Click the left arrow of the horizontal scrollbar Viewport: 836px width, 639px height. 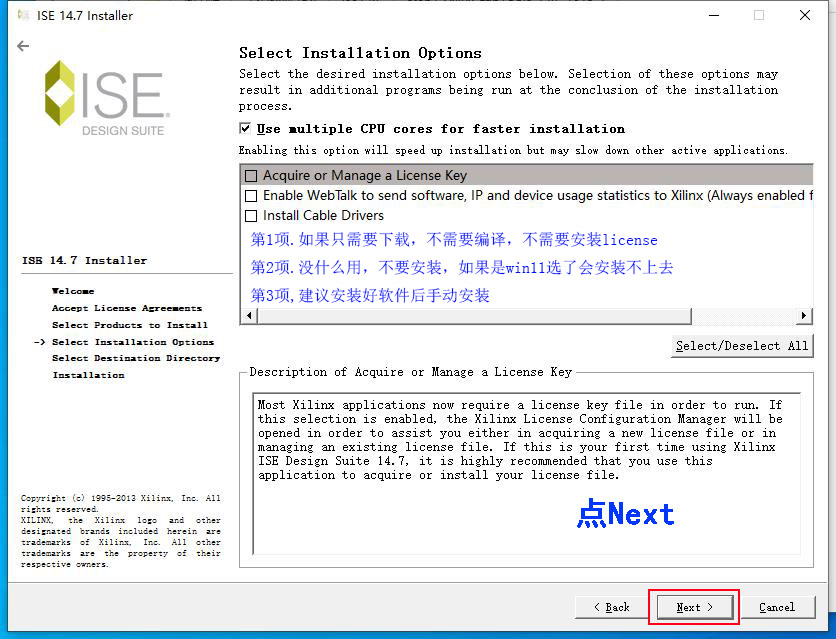point(247,316)
